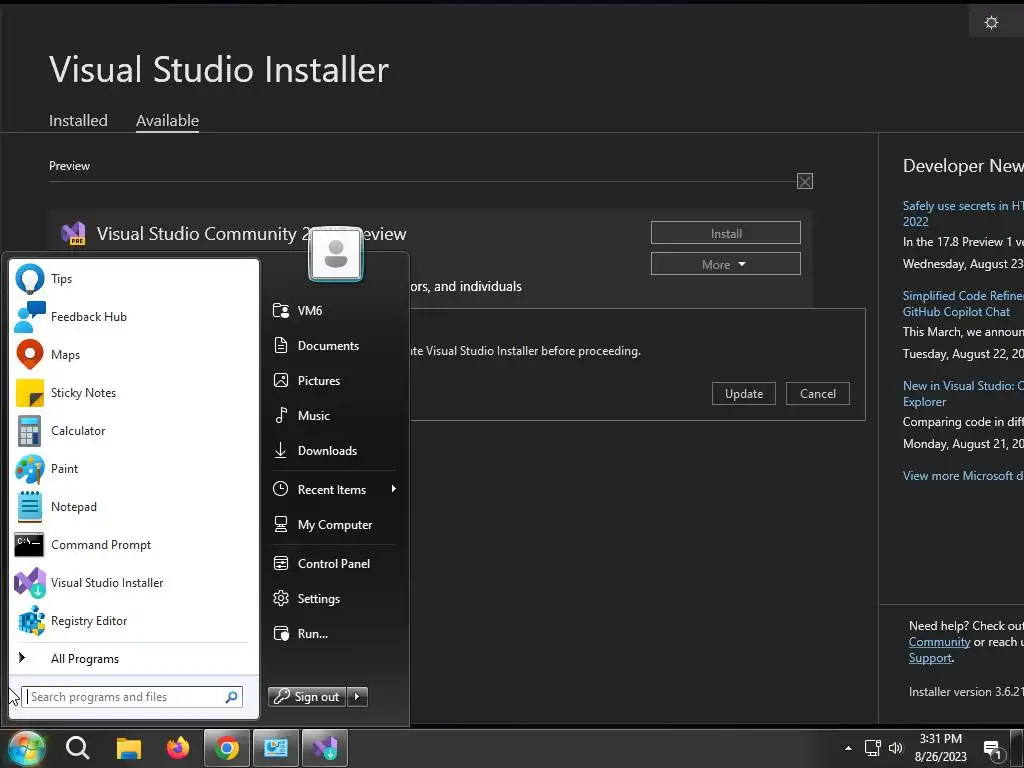Open Notepad from start menu
The width and height of the screenshot is (1024, 768).
pyautogui.click(x=134, y=507)
